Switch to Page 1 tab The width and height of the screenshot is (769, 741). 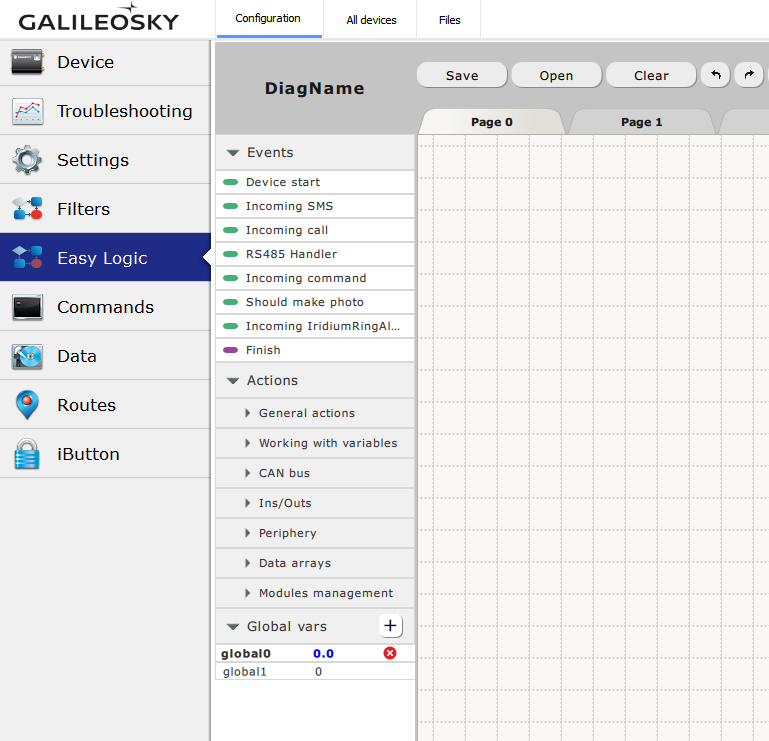click(x=641, y=122)
